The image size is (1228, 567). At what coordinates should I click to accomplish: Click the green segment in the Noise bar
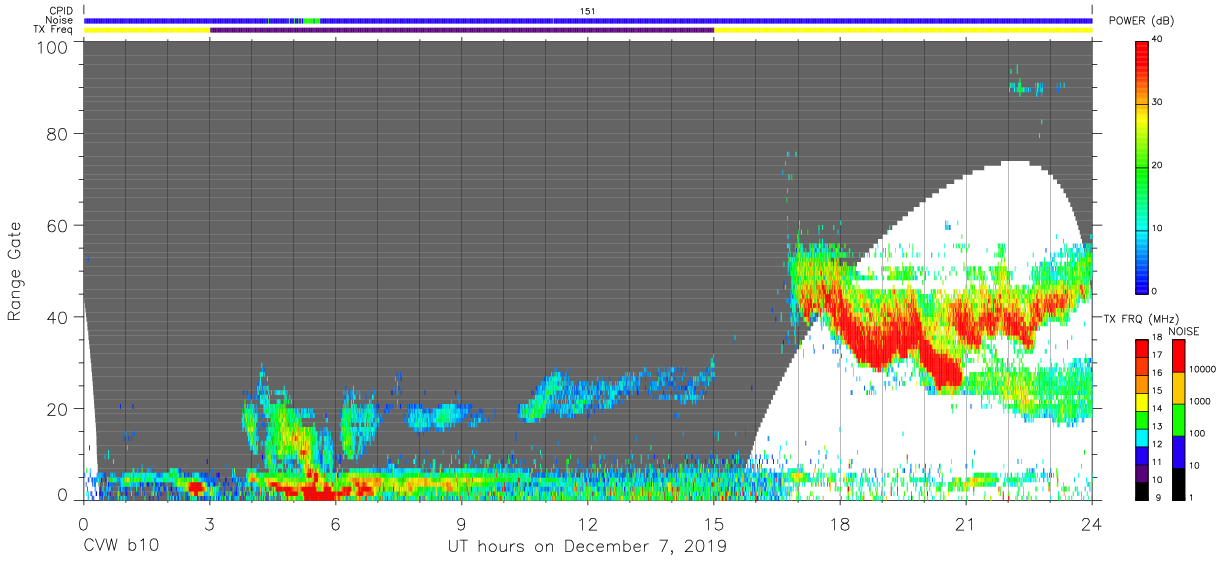pyautogui.click(x=311, y=20)
